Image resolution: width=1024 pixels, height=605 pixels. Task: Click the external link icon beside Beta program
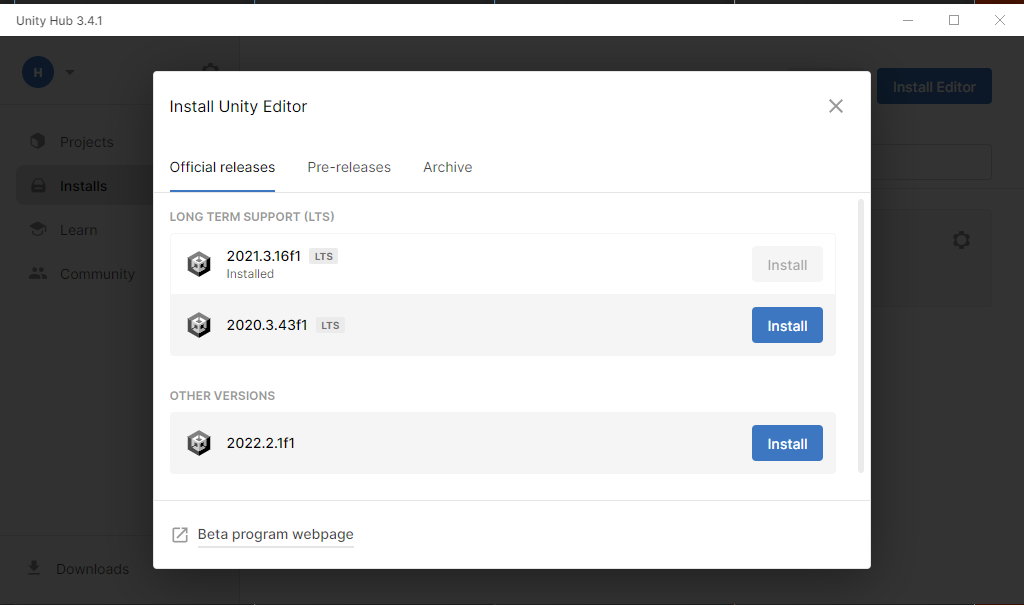pos(180,535)
